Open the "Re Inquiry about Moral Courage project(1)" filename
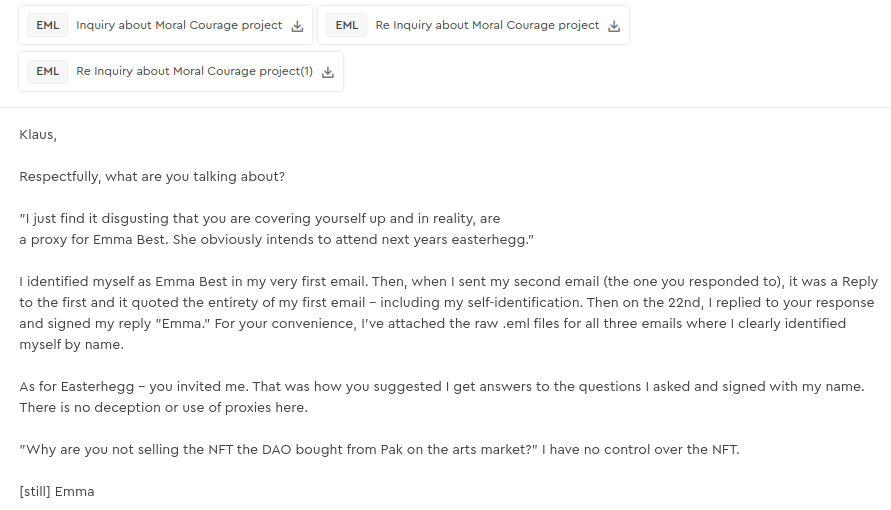891x510 pixels. coord(194,72)
